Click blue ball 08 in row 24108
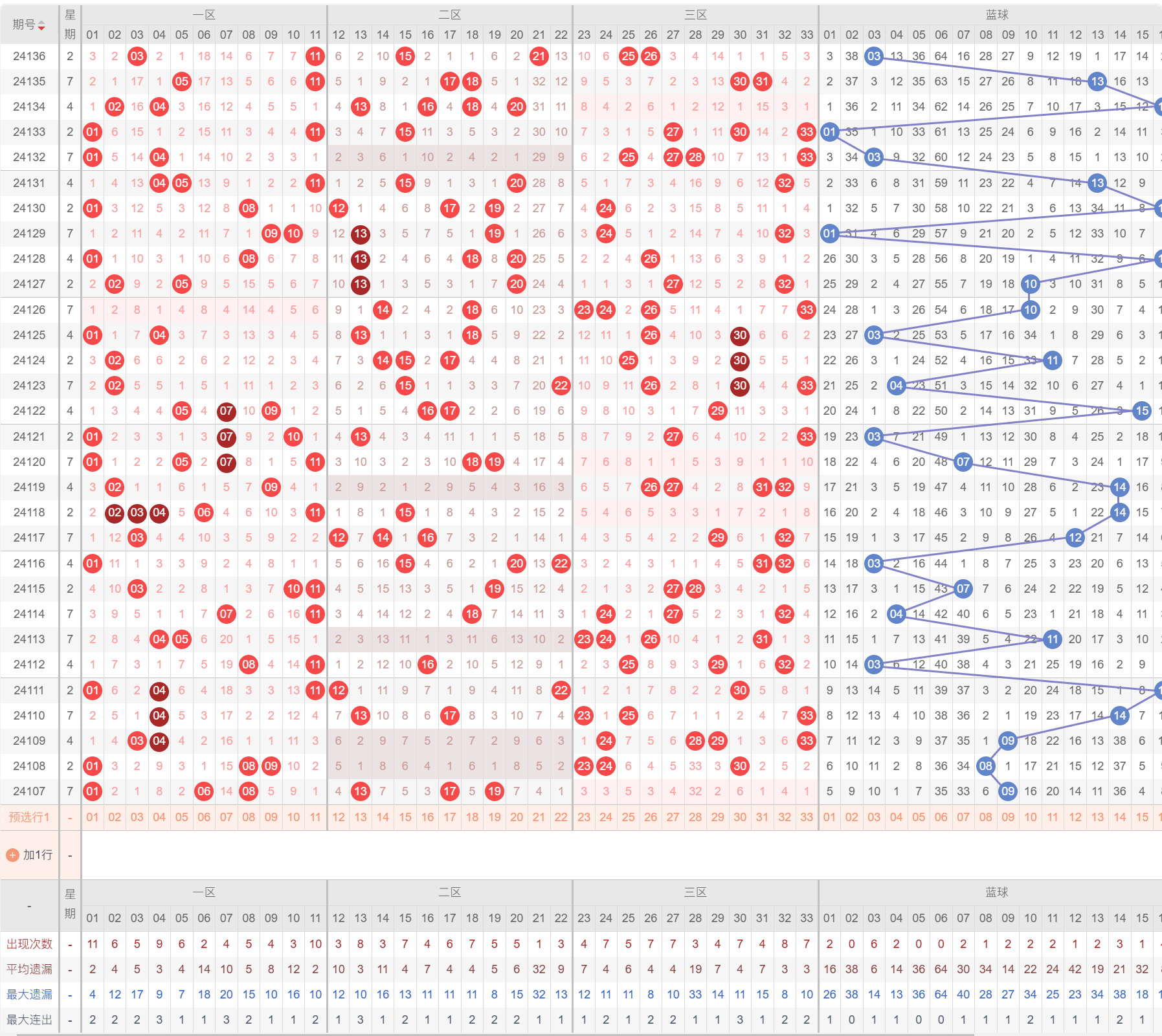The image size is (1162, 1036). point(986,766)
